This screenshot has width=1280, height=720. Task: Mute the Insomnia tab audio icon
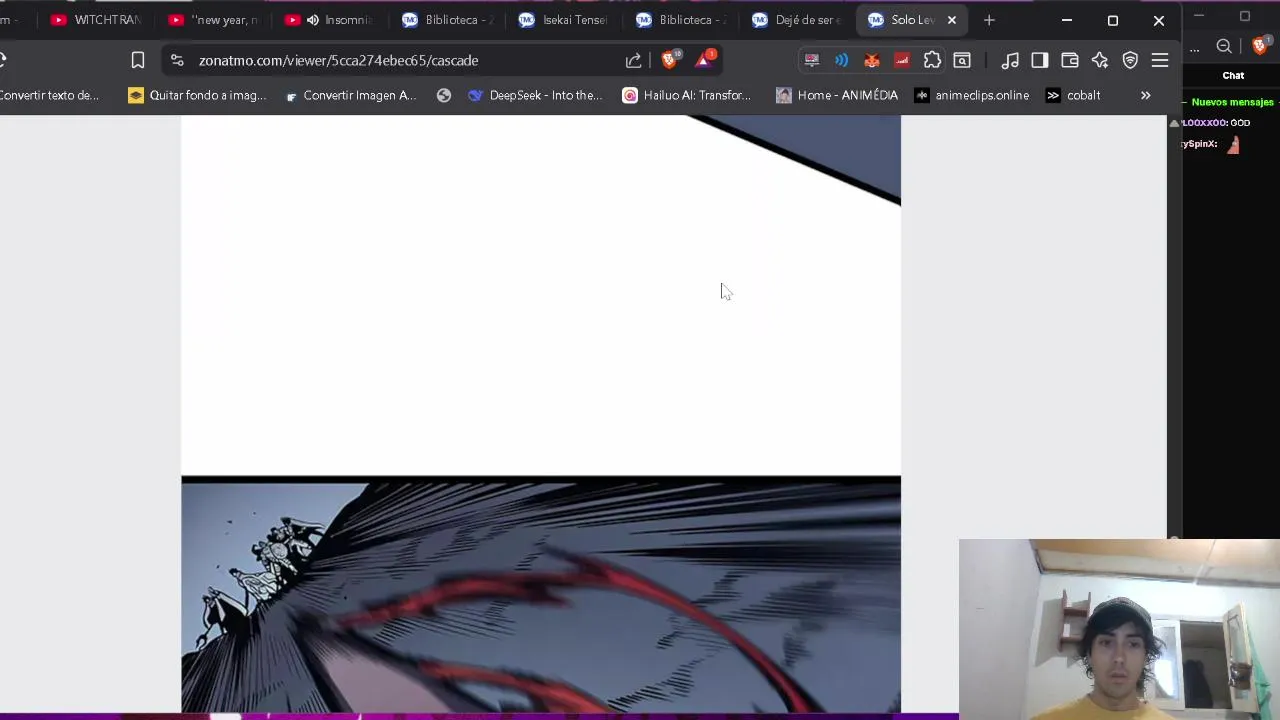pos(313,20)
